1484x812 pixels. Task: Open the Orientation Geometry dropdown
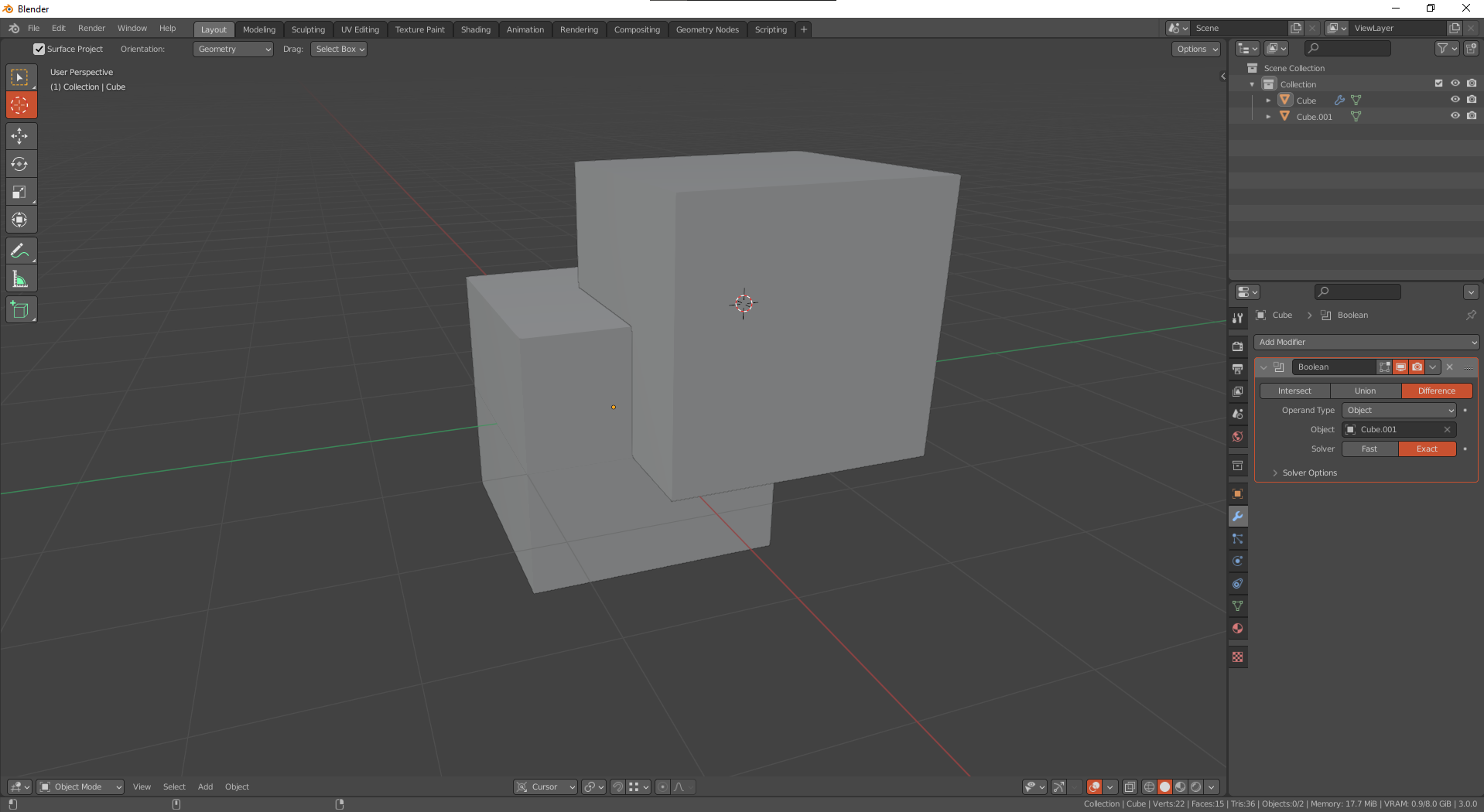[234, 49]
